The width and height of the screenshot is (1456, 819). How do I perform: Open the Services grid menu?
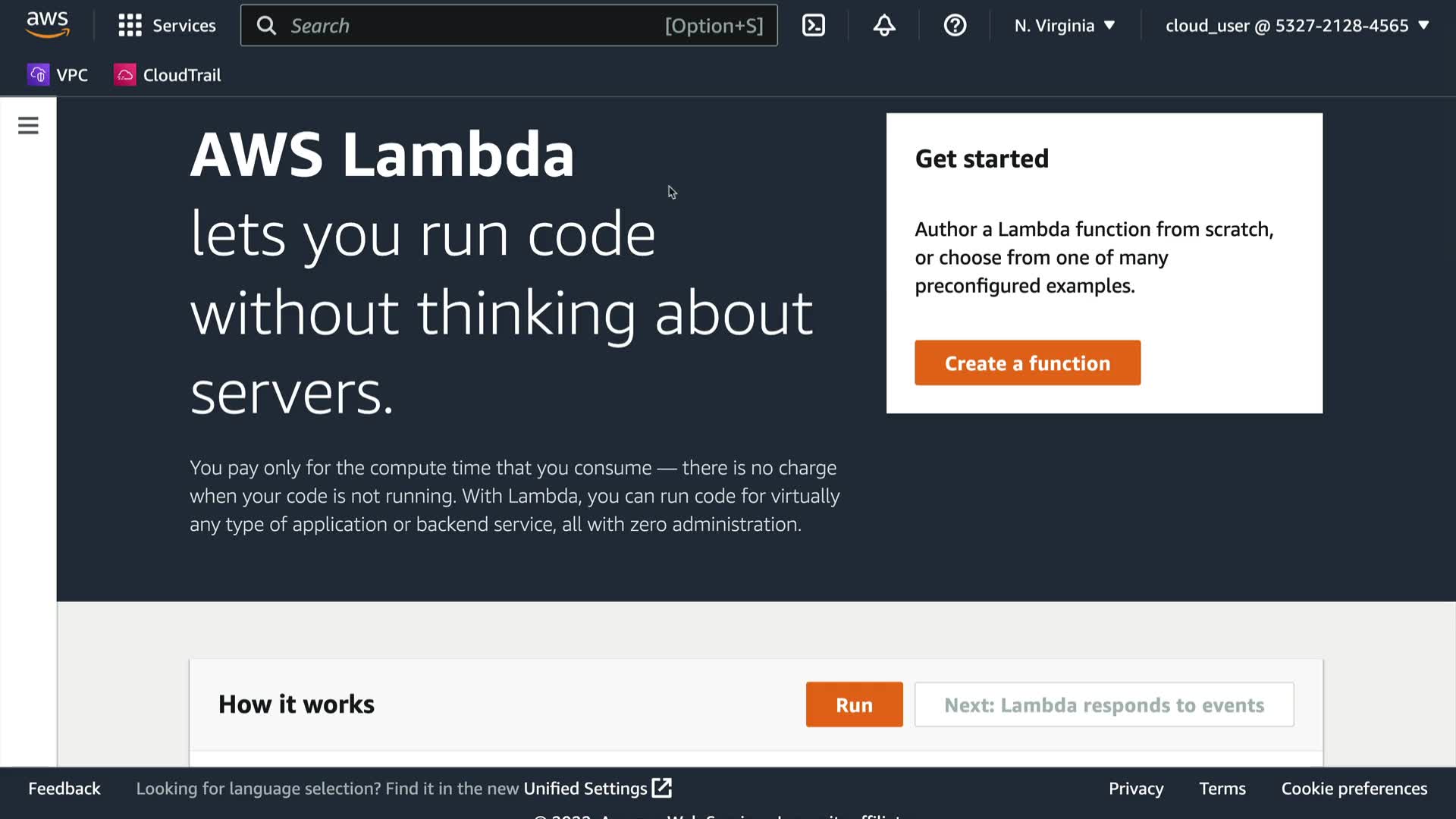(130, 26)
